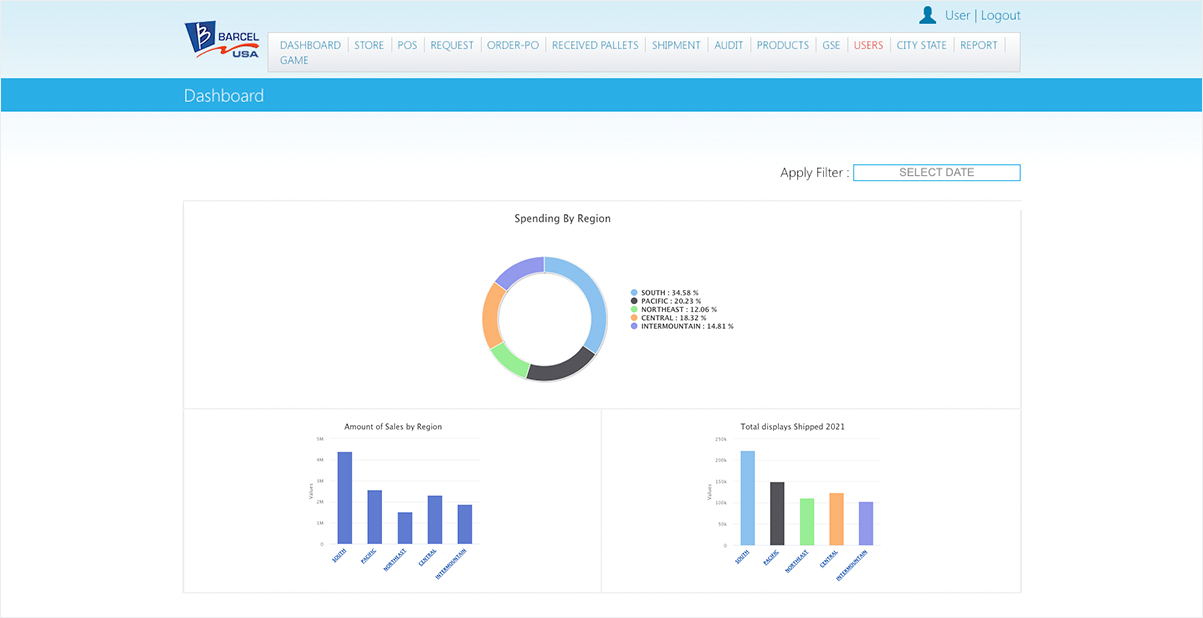Click the "Amount of Sales by Region" title
This screenshot has width=1203, height=618.
[x=393, y=427]
